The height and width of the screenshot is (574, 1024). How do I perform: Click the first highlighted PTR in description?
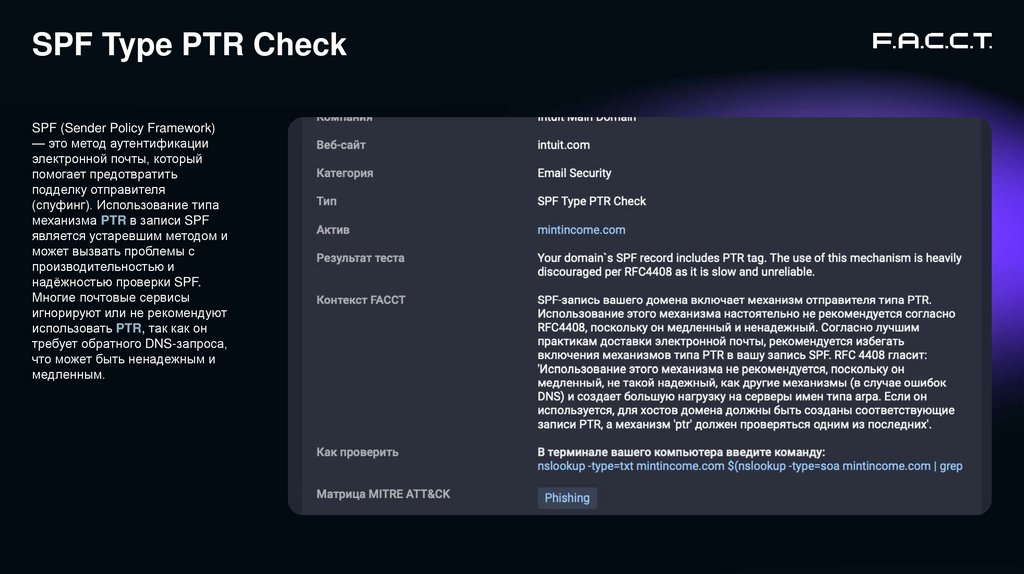pos(113,220)
